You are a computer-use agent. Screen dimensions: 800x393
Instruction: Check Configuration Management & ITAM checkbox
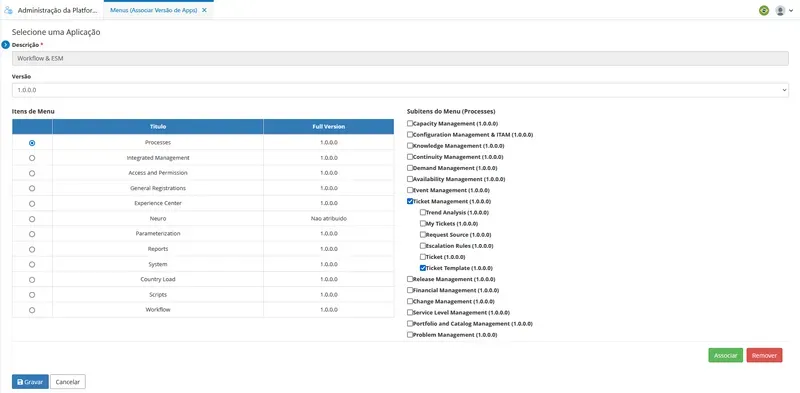point(410,135)
